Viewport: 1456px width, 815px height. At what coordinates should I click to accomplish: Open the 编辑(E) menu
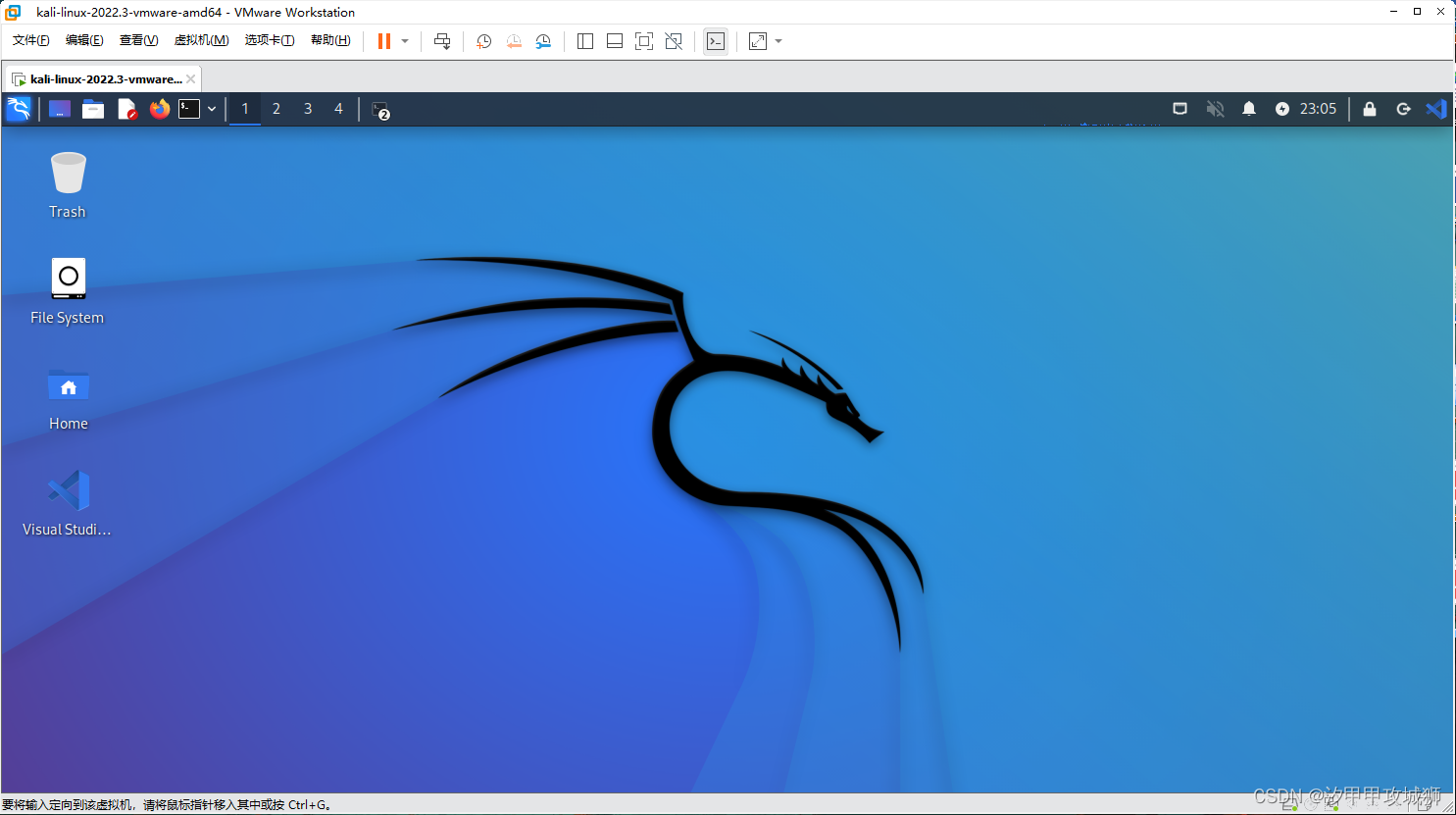click(84, 40)
